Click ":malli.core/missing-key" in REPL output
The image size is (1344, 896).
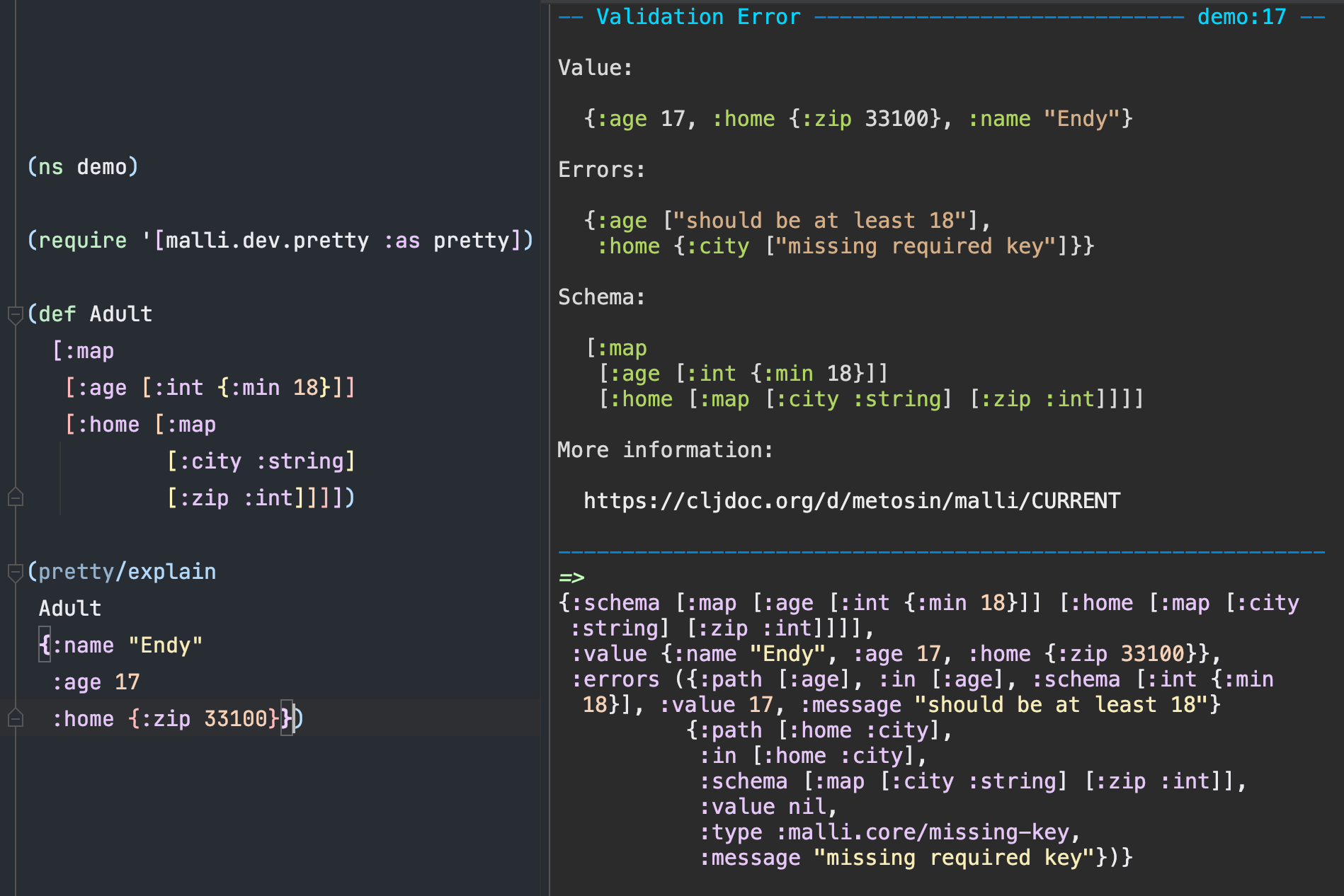coord(928,832)
